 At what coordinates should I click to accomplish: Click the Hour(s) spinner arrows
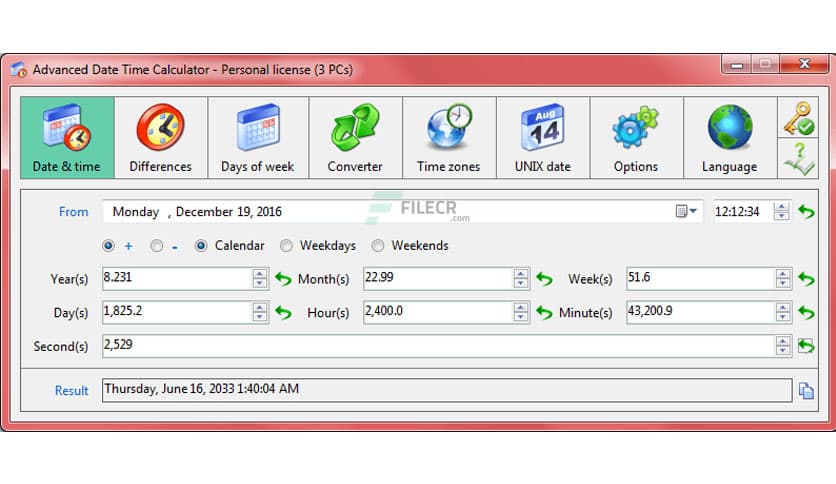[521, 312]
